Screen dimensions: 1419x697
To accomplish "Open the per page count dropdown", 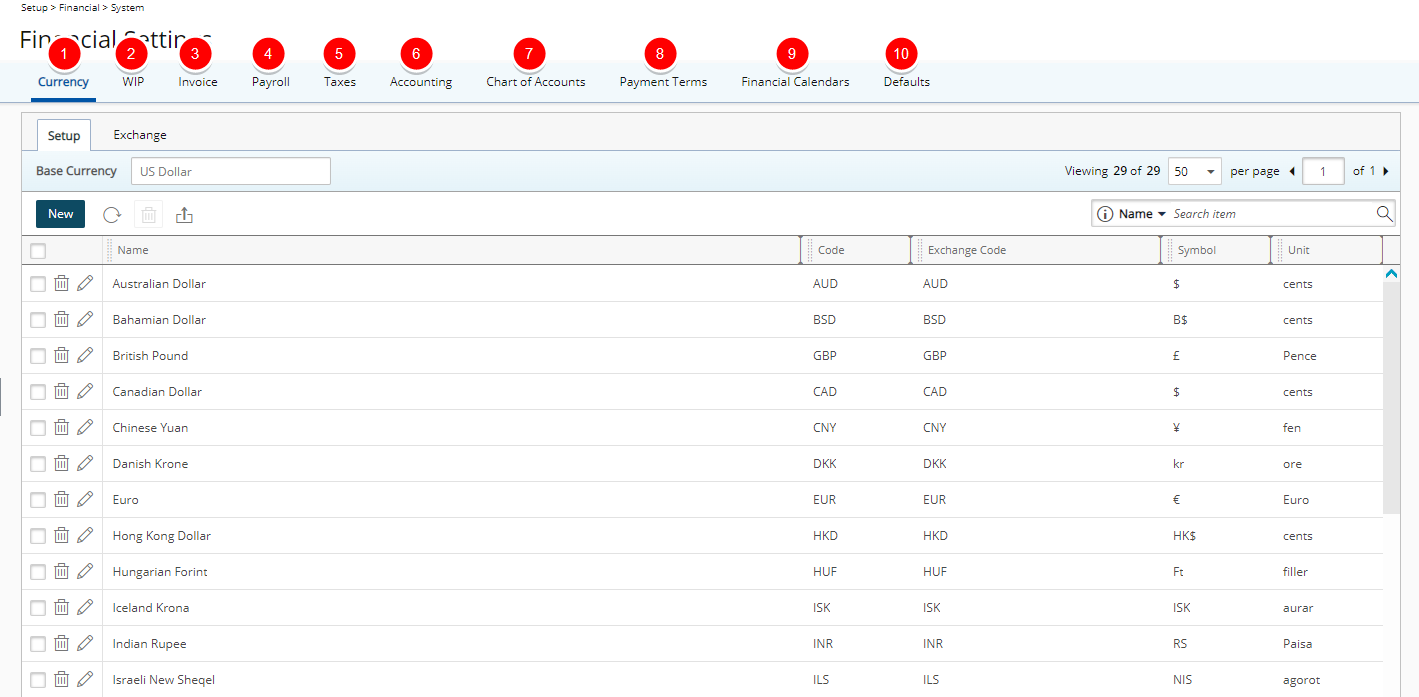I will click(1194, 171).
